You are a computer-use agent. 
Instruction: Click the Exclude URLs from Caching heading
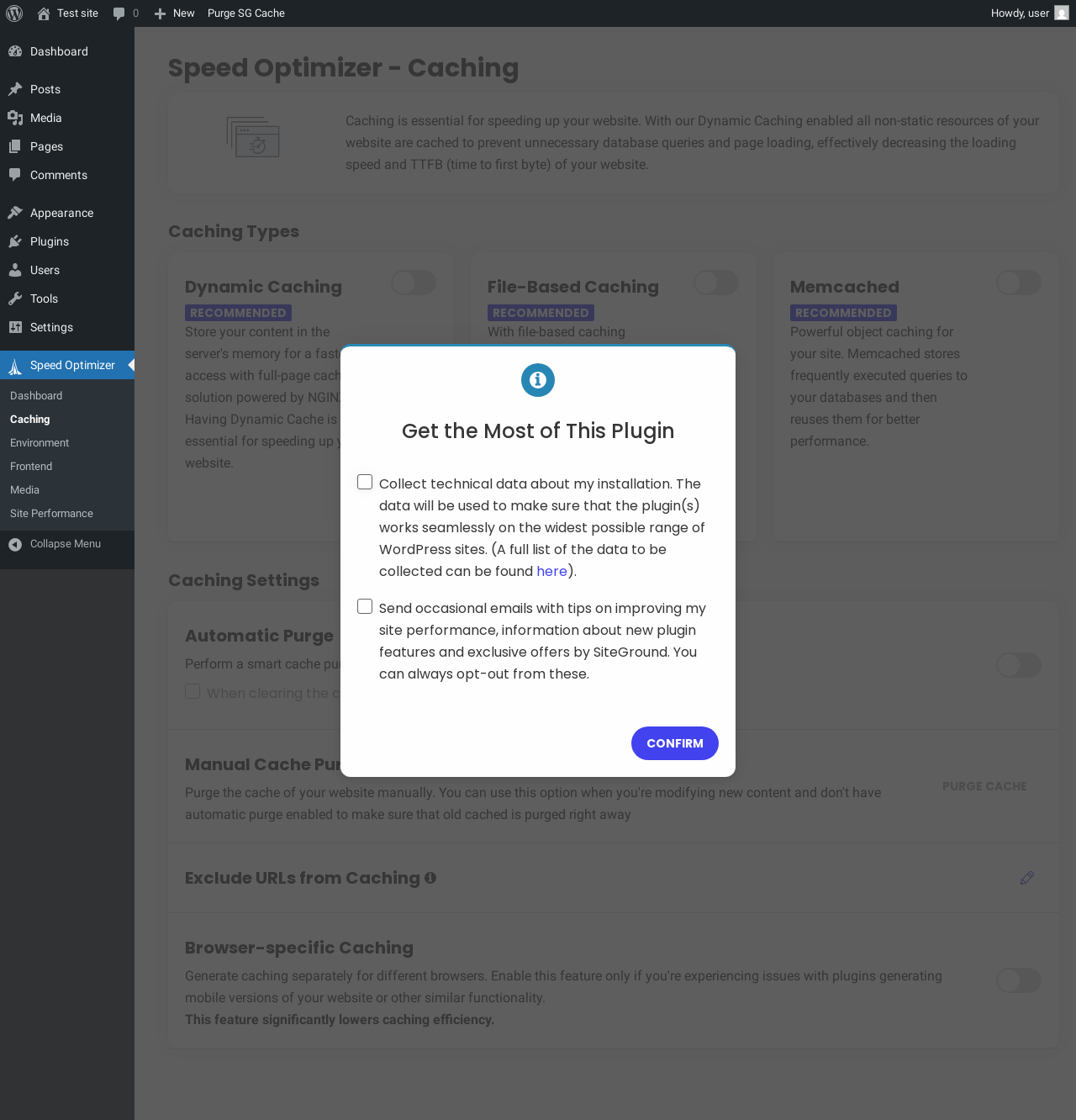click(x=303, y=878)
